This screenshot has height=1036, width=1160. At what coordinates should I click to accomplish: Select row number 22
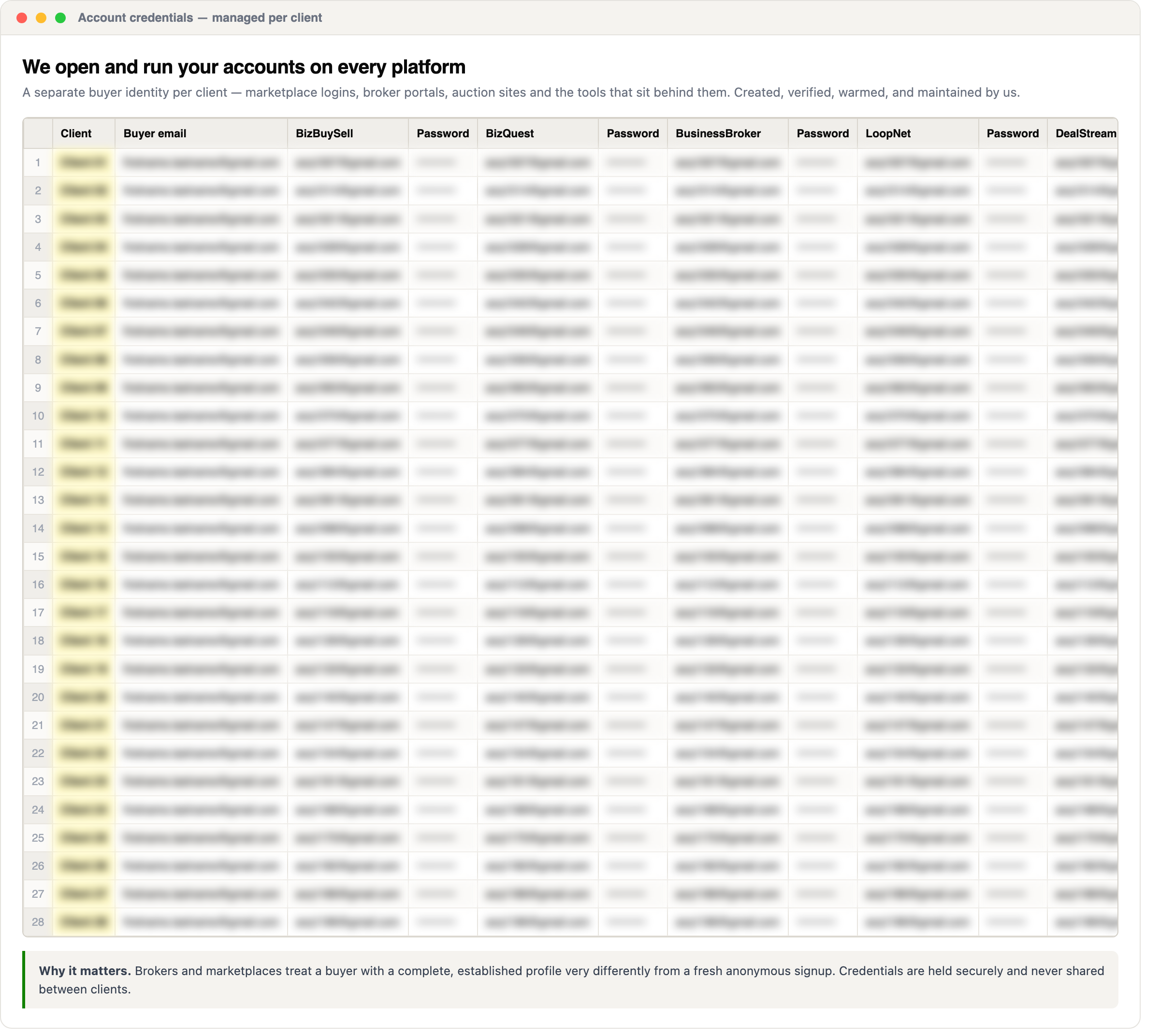tap(38, 753)
